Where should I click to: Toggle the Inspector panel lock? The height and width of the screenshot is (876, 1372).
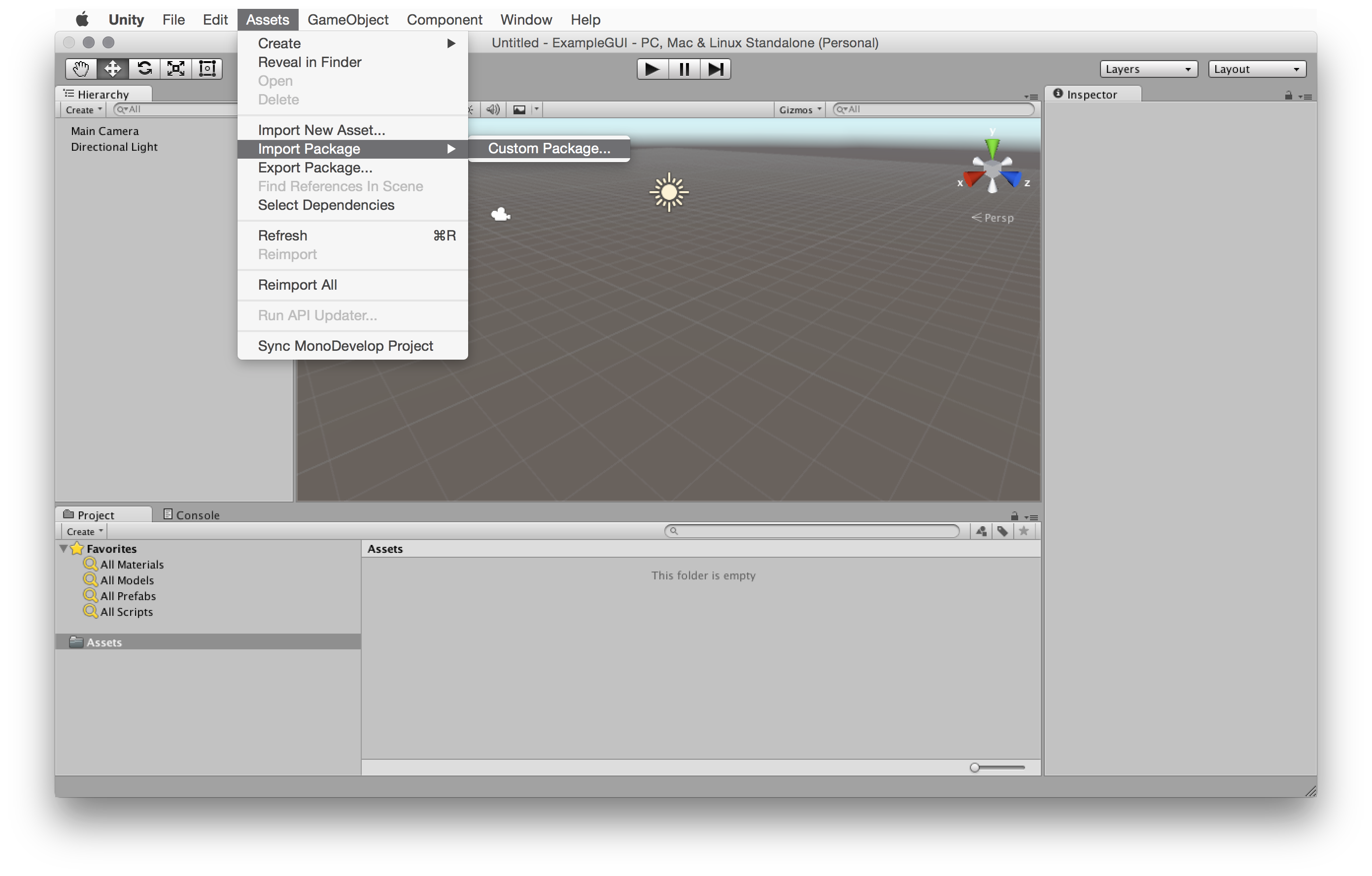click(1288, 96)
